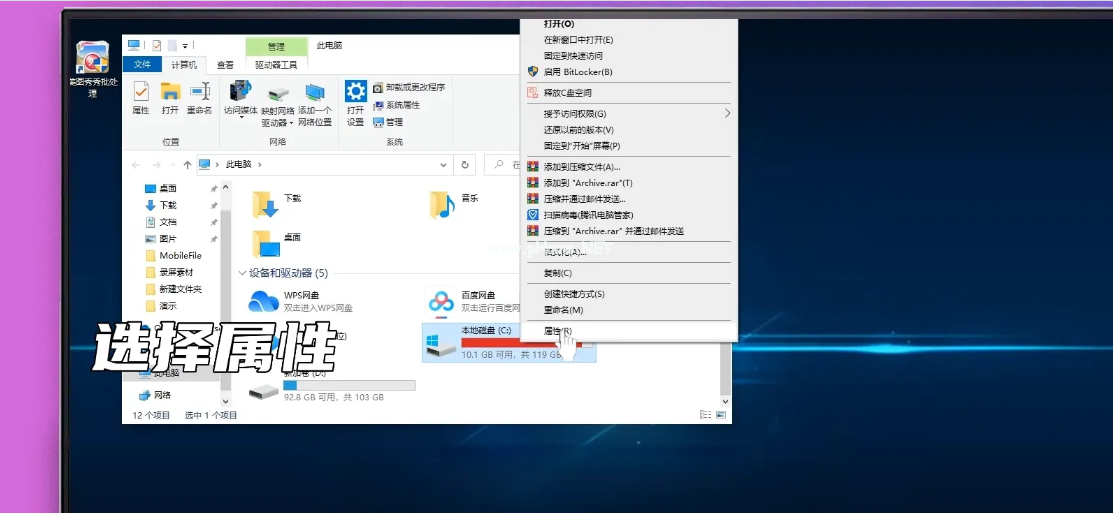Click the desktop shortcut icon at top-left
Image resolution: width=1113 pixels, height=513 pixels.
click(92, 59)
